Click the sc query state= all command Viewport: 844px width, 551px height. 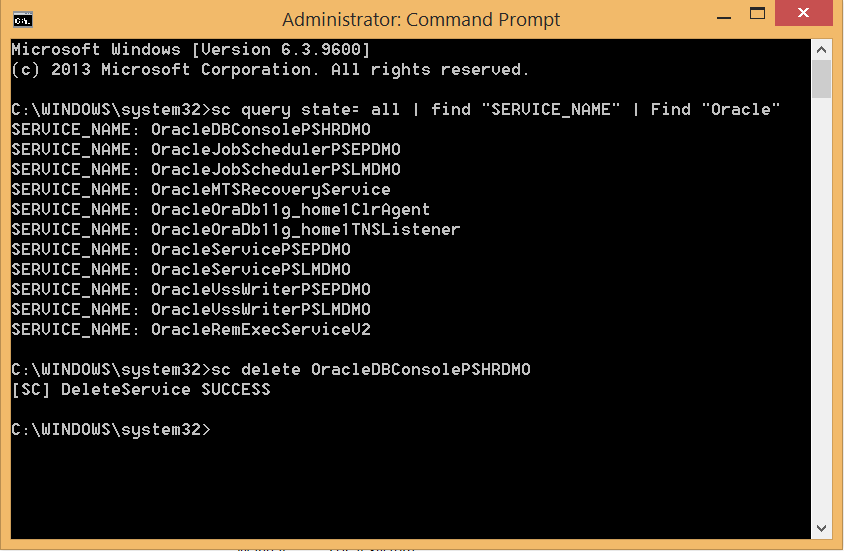[306, 110]
